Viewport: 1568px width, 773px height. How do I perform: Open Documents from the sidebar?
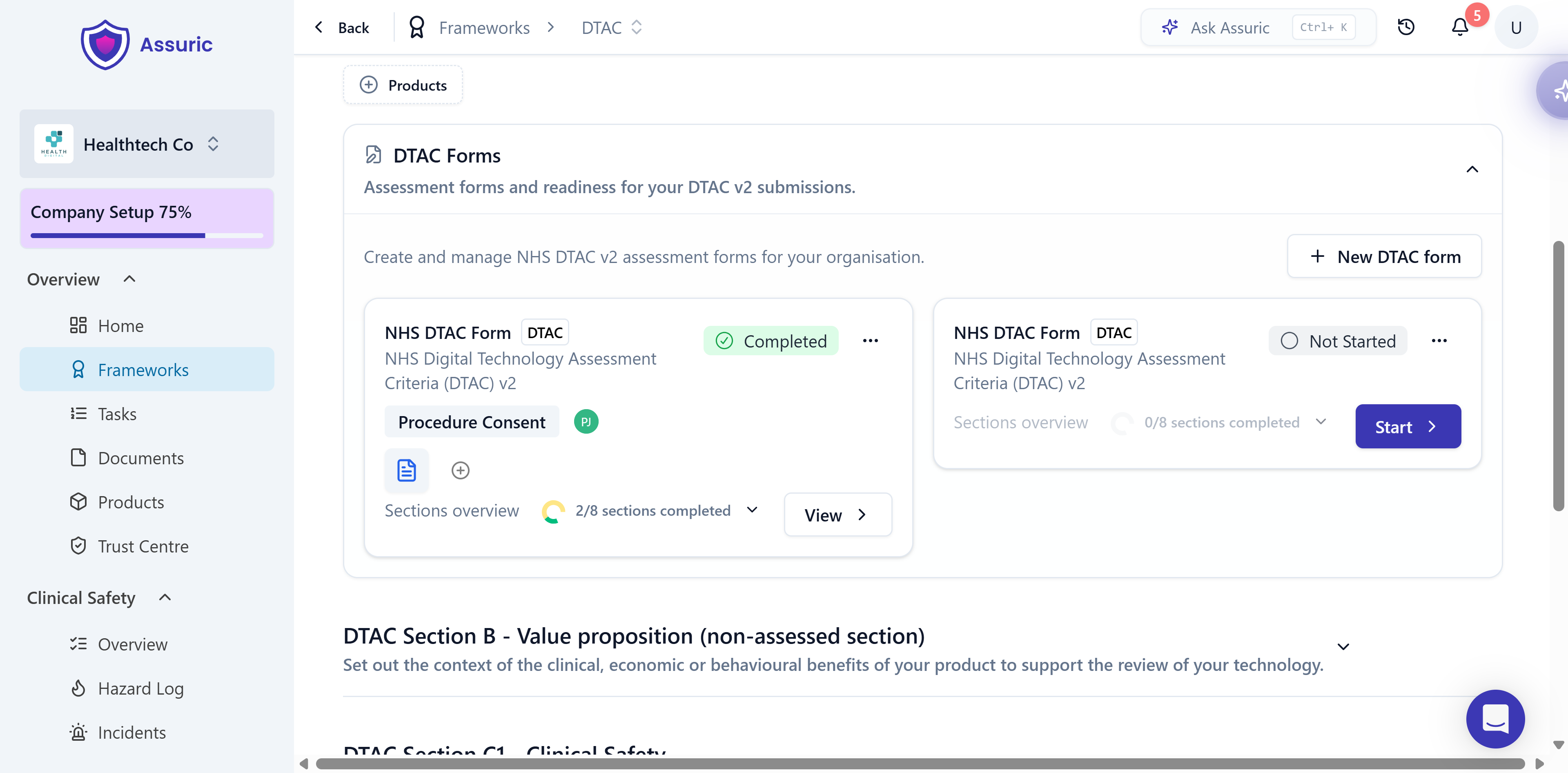[x=147, y=457]
